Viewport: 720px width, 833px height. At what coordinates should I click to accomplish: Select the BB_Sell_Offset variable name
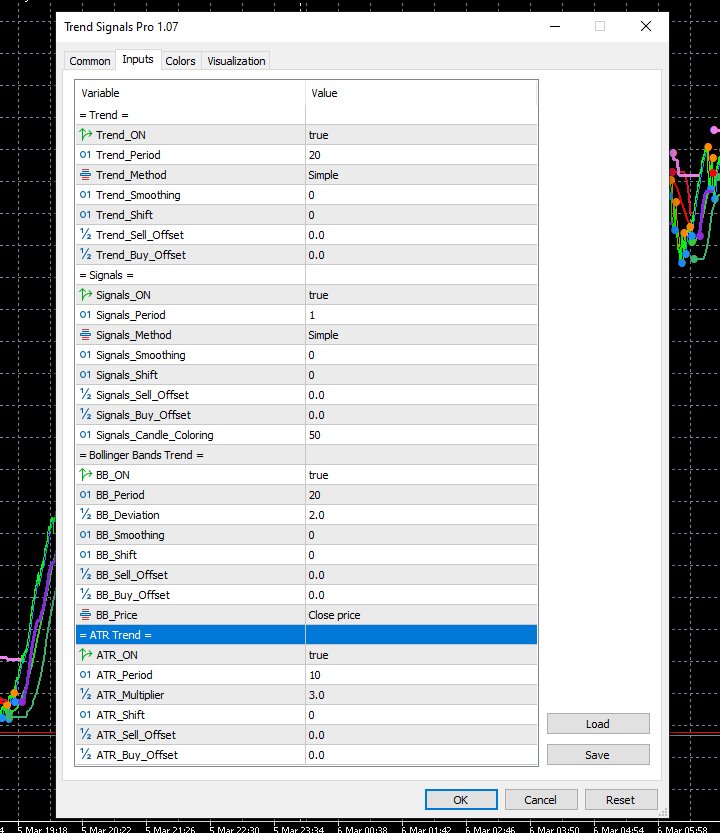[x=132, y=575]
